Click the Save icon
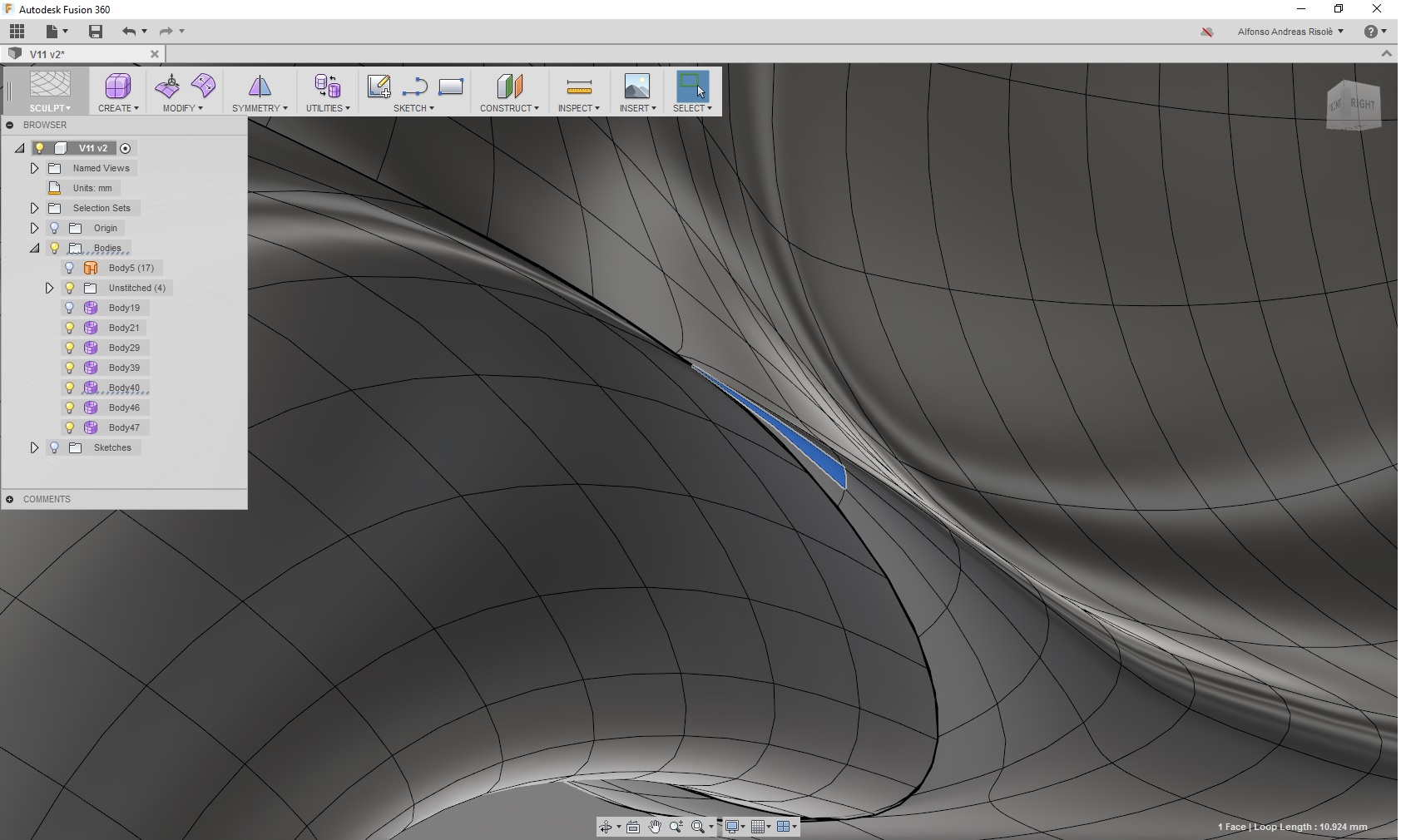Viewport: 1401px width, 840px height. pos(96,31)
